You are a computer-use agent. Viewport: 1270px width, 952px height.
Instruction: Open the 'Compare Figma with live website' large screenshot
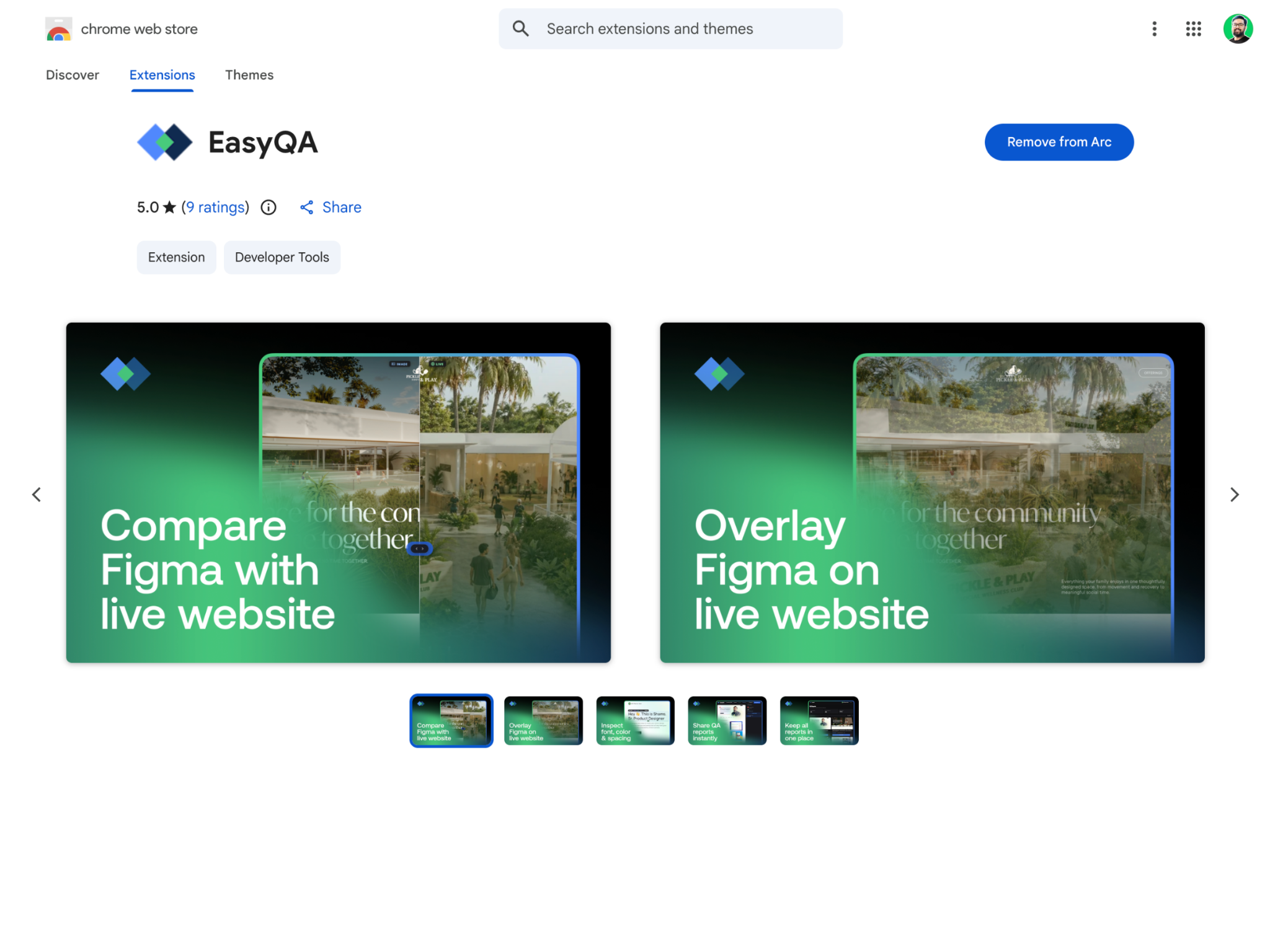[338, 492]
